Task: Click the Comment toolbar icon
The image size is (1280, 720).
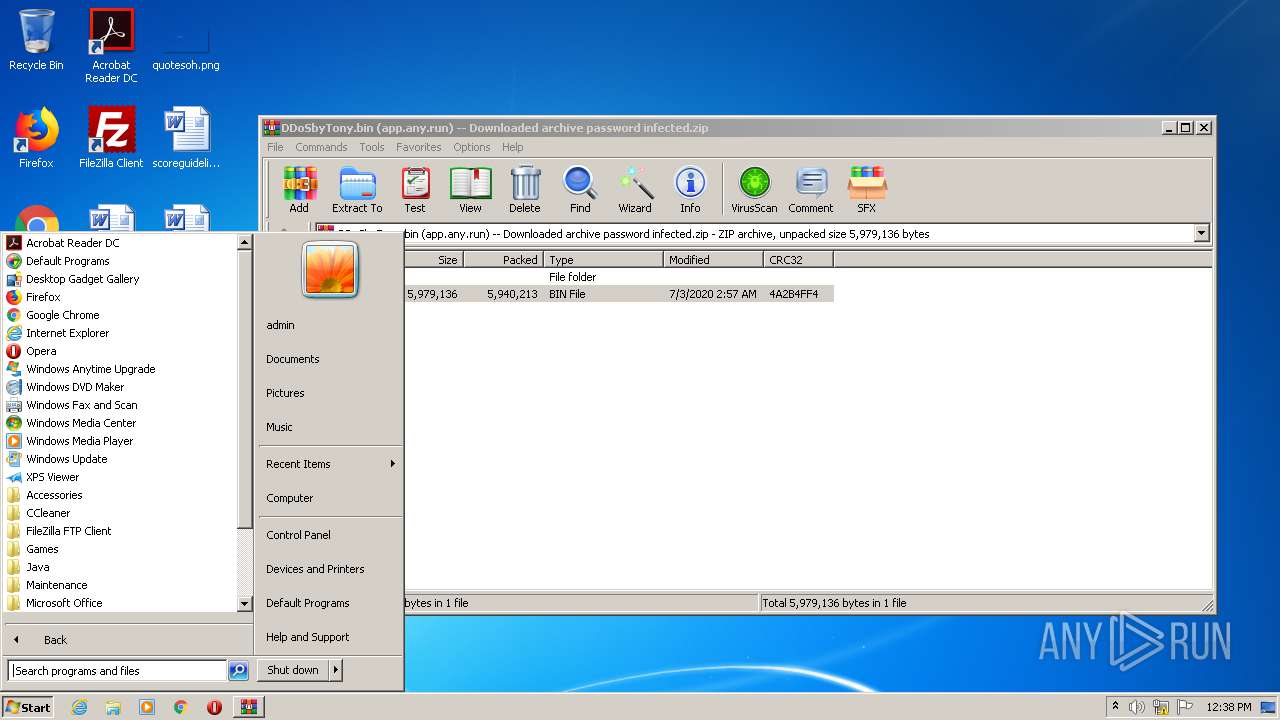Action: pyautogui.click(x=811, y=190)
